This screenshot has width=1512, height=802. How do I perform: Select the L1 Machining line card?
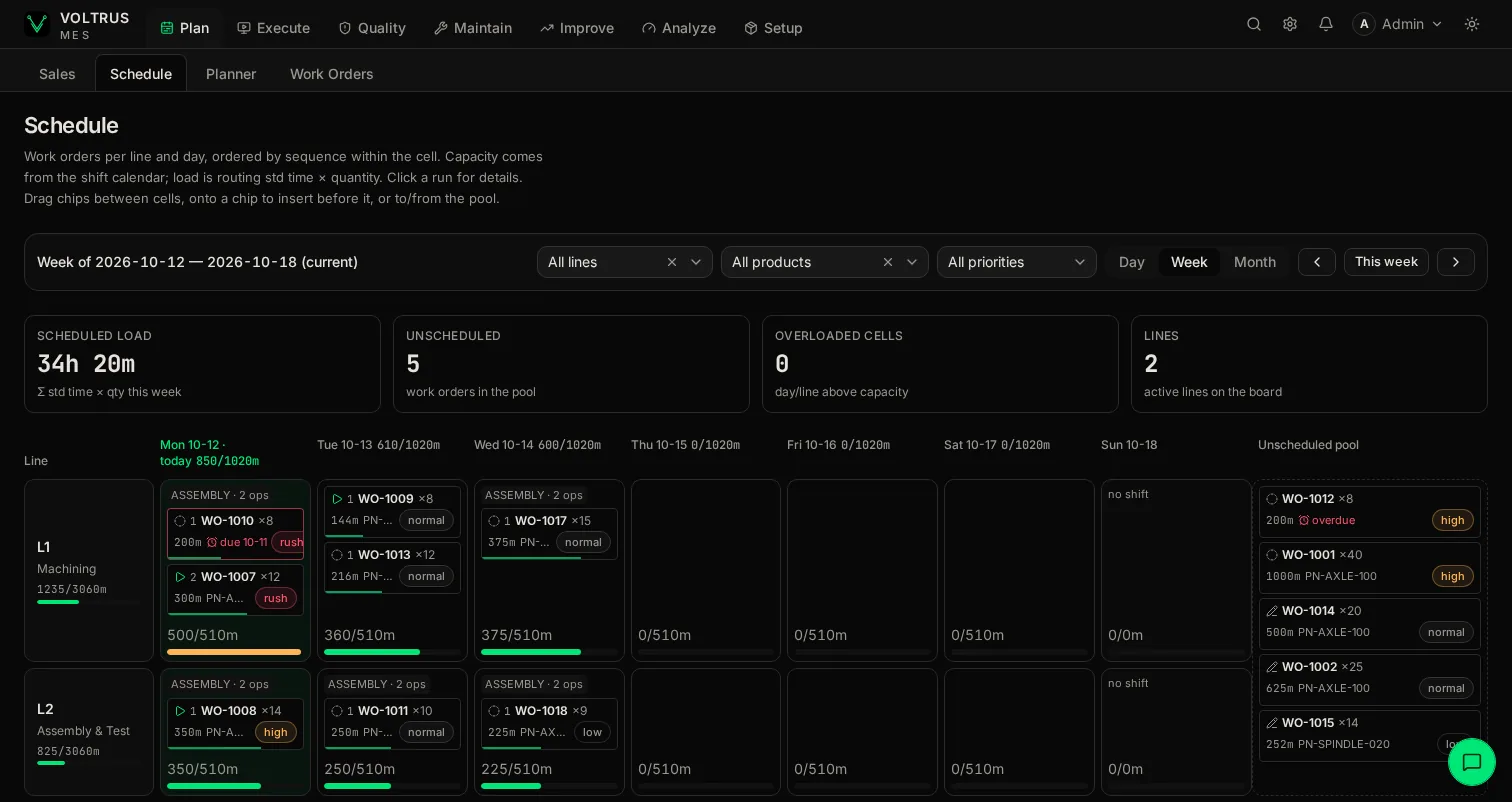click(x=89, y=570)
